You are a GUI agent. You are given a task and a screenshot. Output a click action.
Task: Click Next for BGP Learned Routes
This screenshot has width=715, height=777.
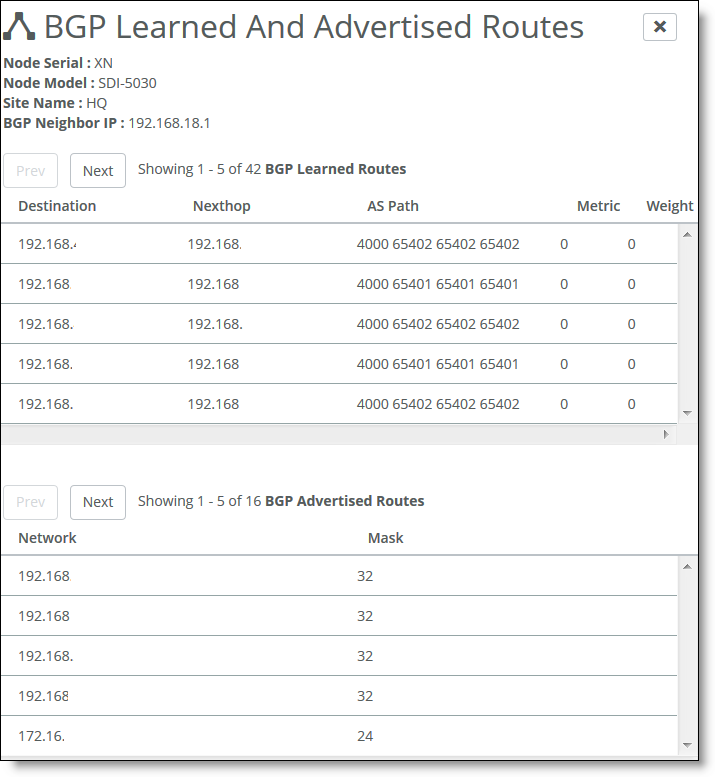point(98,170)
